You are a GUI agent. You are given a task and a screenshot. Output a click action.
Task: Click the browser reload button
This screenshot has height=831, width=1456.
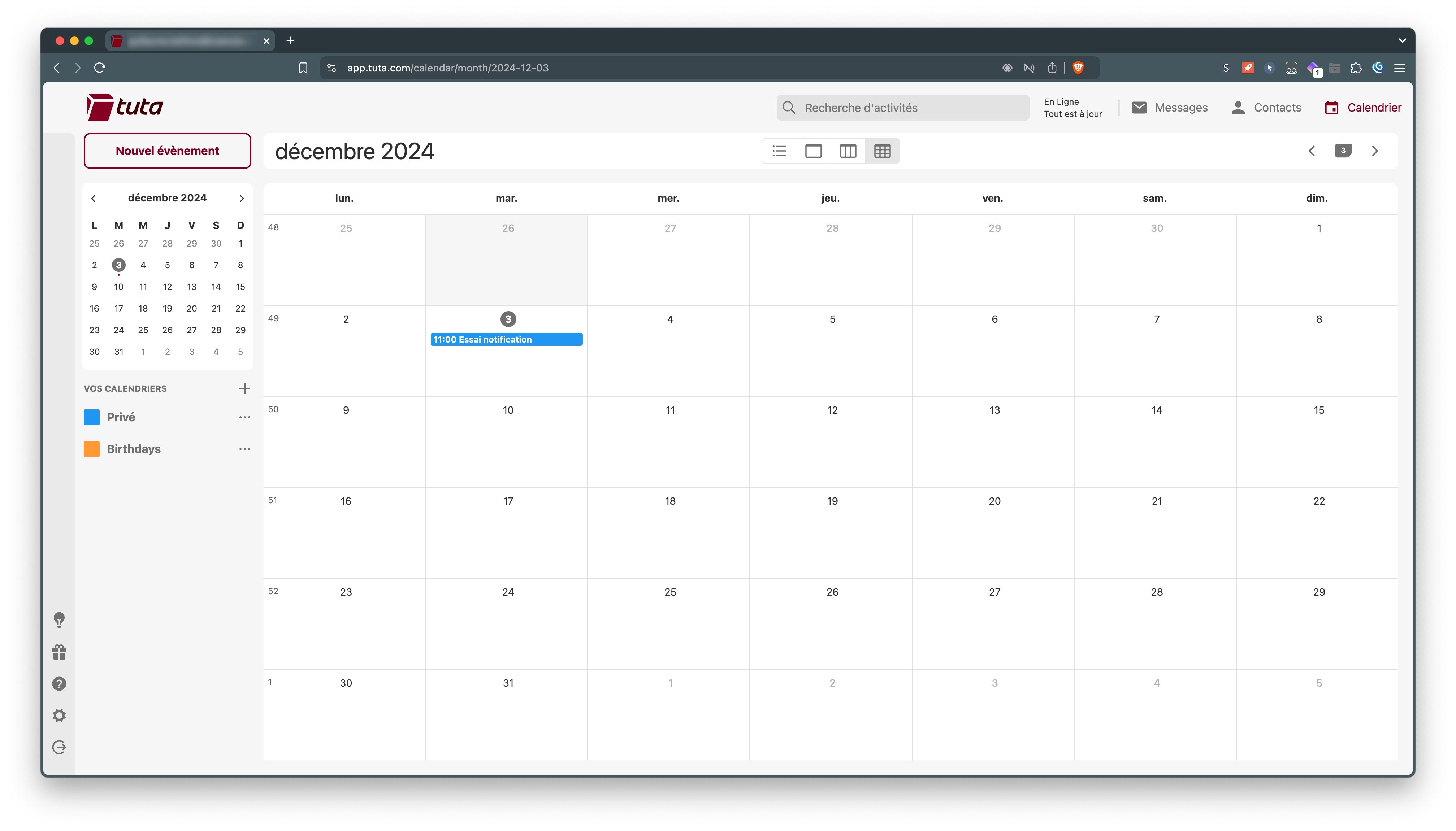click(x=100, y=68)
